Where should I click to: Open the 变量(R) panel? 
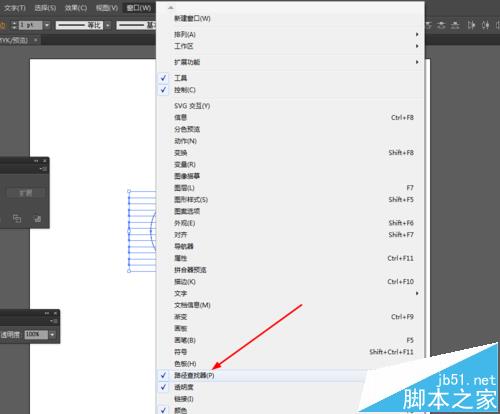tap(290, 164)
